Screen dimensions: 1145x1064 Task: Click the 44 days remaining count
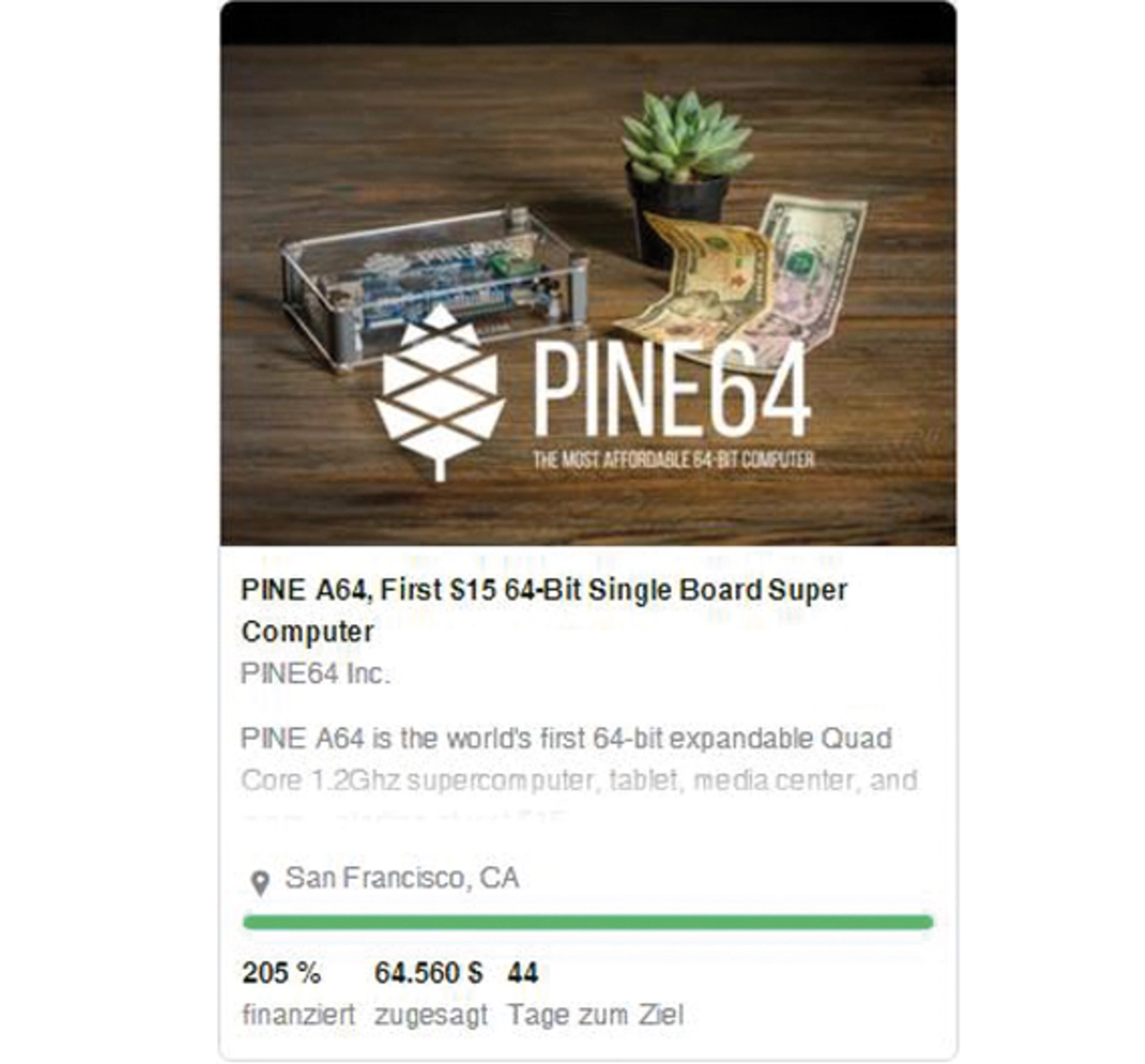(522, 973)
